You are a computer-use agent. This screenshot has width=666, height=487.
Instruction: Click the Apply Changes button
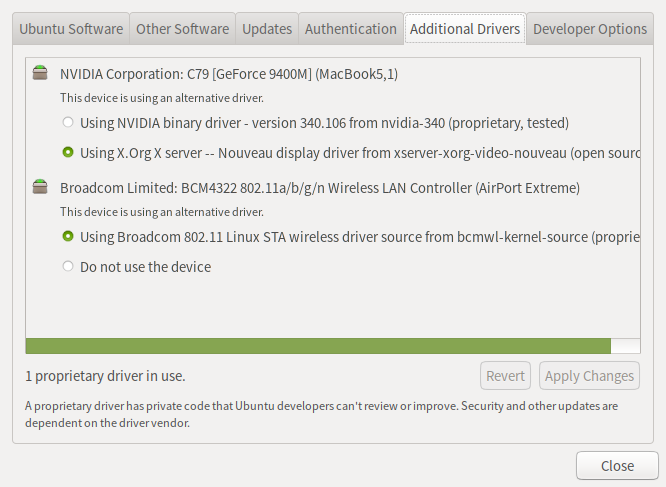[x=589, y=376]
